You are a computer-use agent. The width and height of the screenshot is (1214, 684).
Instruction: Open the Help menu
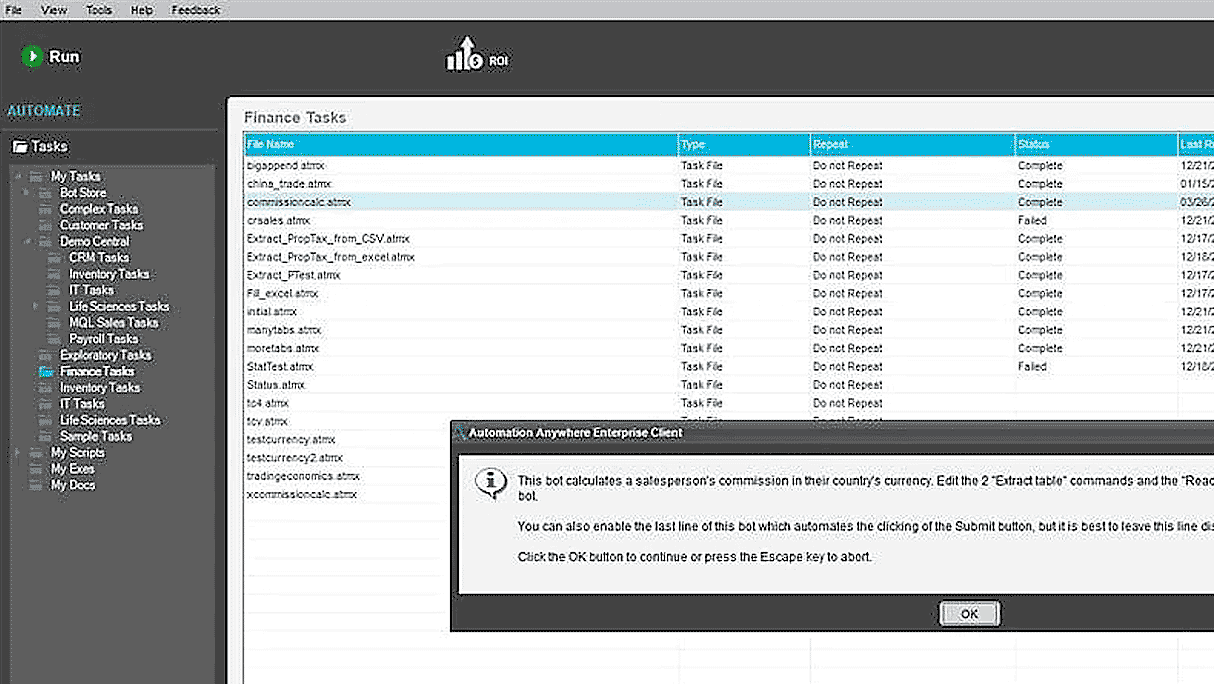click(142, 10)
